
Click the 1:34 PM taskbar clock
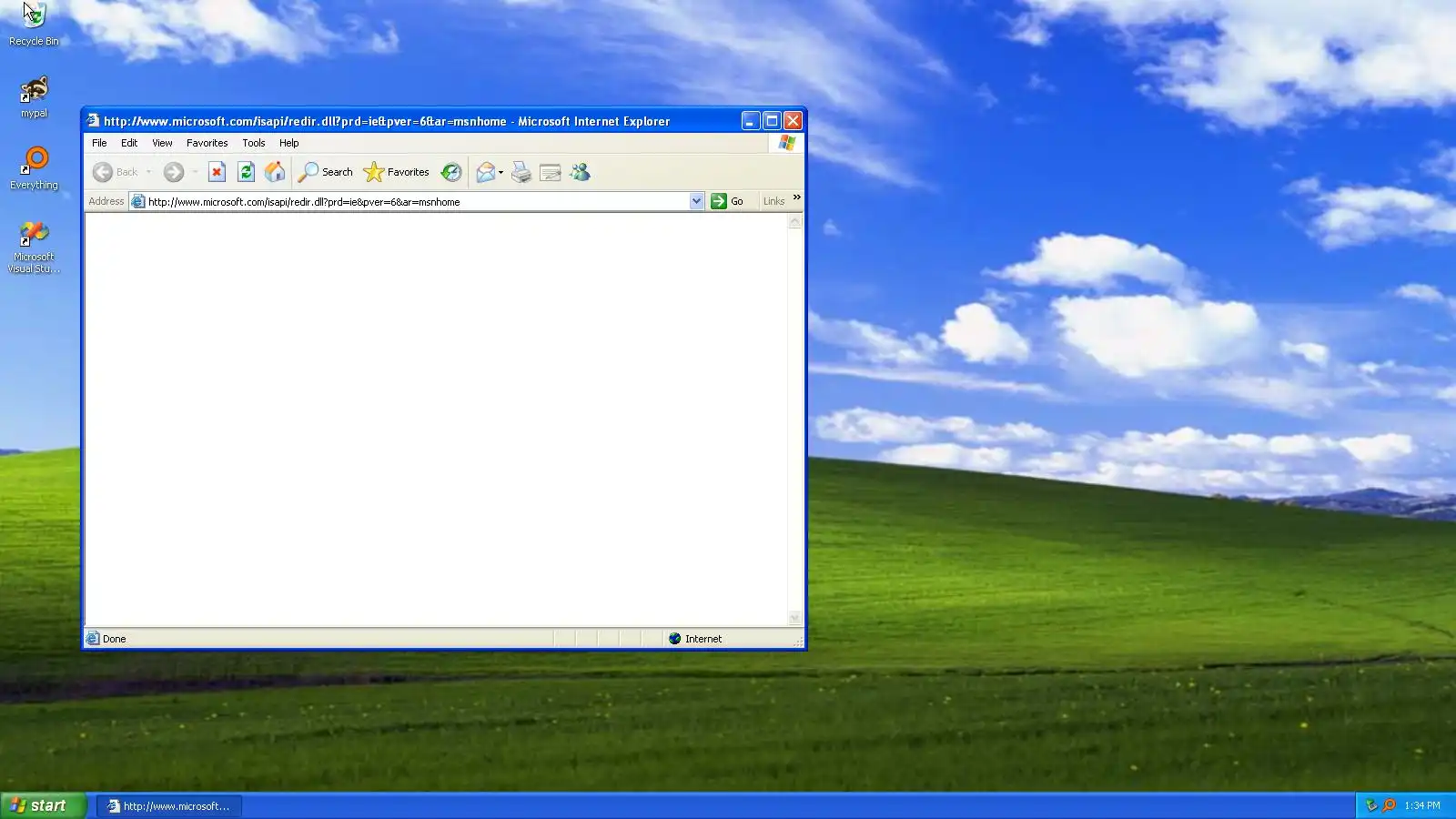click(1421, 805)
